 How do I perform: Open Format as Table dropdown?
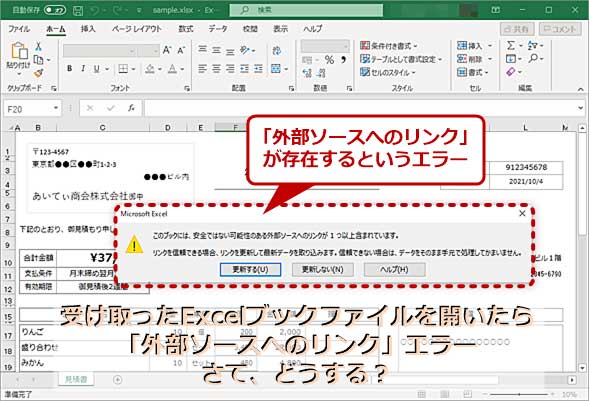401,59
